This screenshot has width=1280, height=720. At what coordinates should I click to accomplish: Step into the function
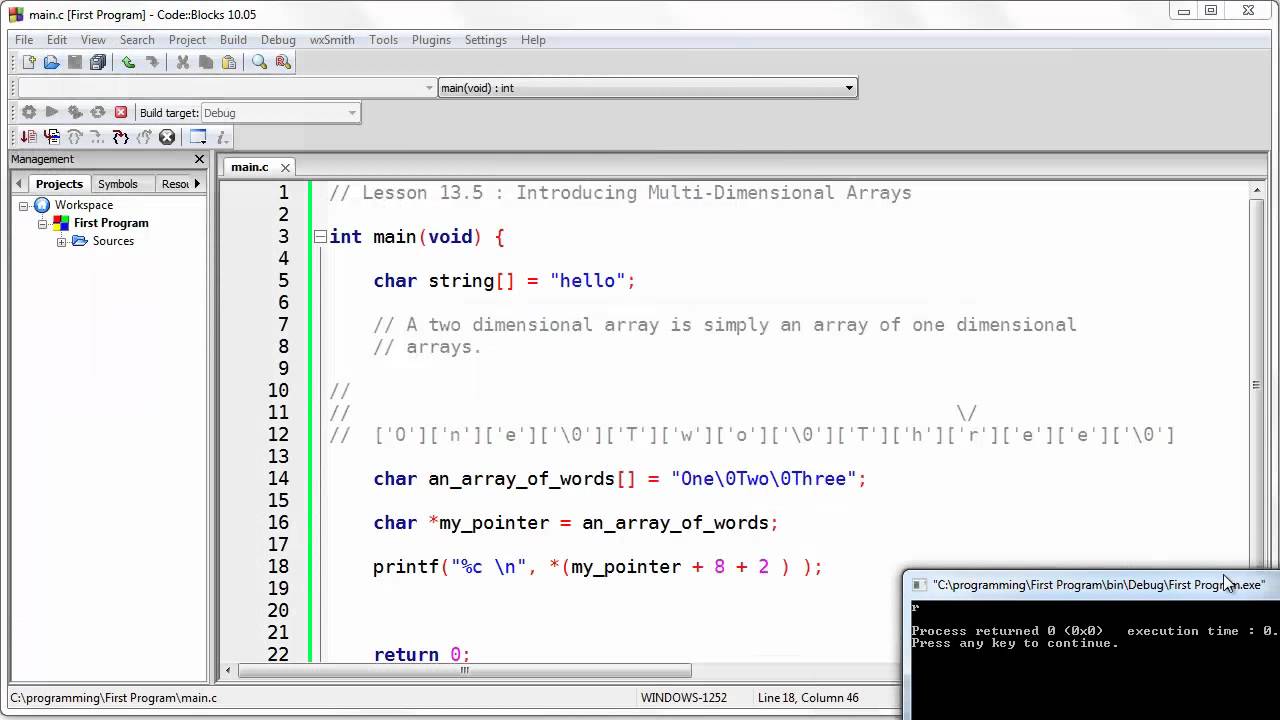121,137
